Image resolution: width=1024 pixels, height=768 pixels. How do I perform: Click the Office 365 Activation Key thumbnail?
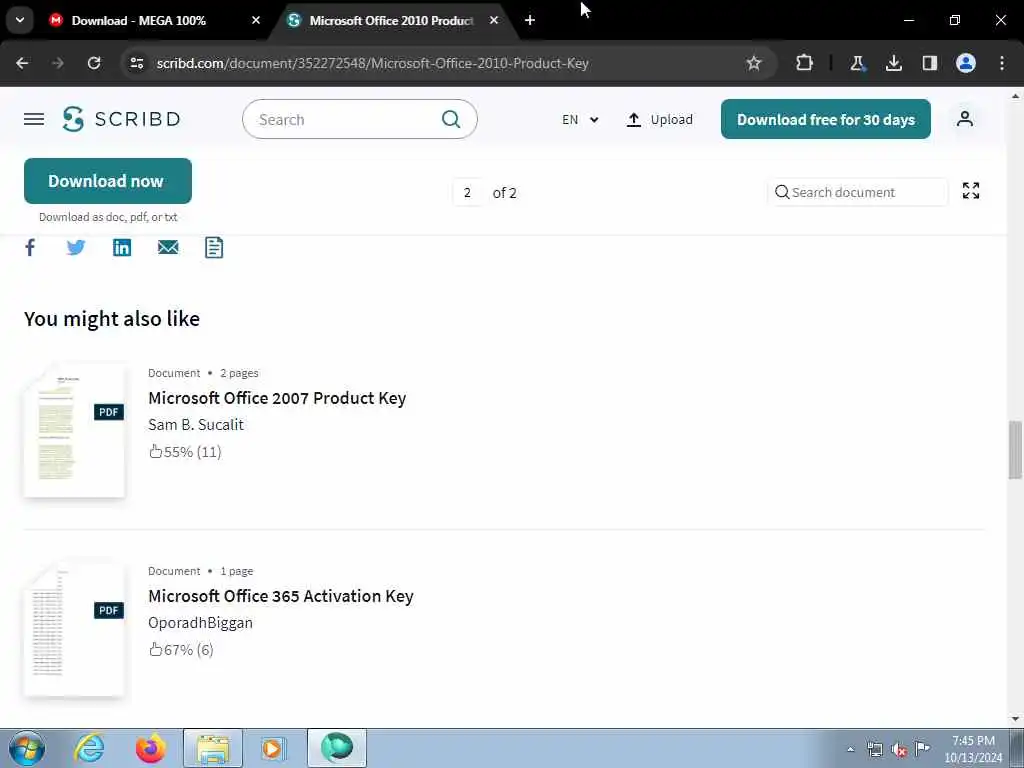74,630
